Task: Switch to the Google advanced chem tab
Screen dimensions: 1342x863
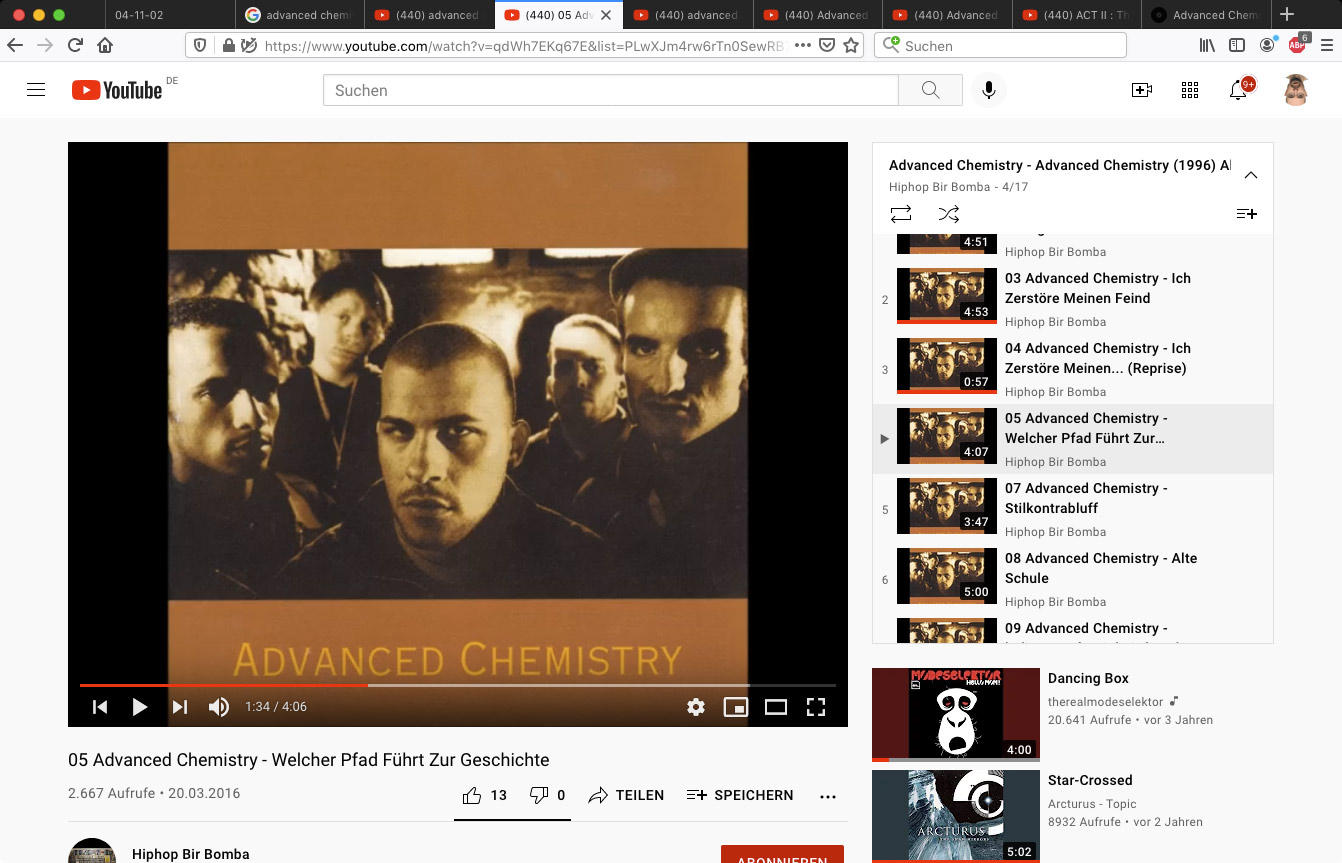Action: [299, 15]
